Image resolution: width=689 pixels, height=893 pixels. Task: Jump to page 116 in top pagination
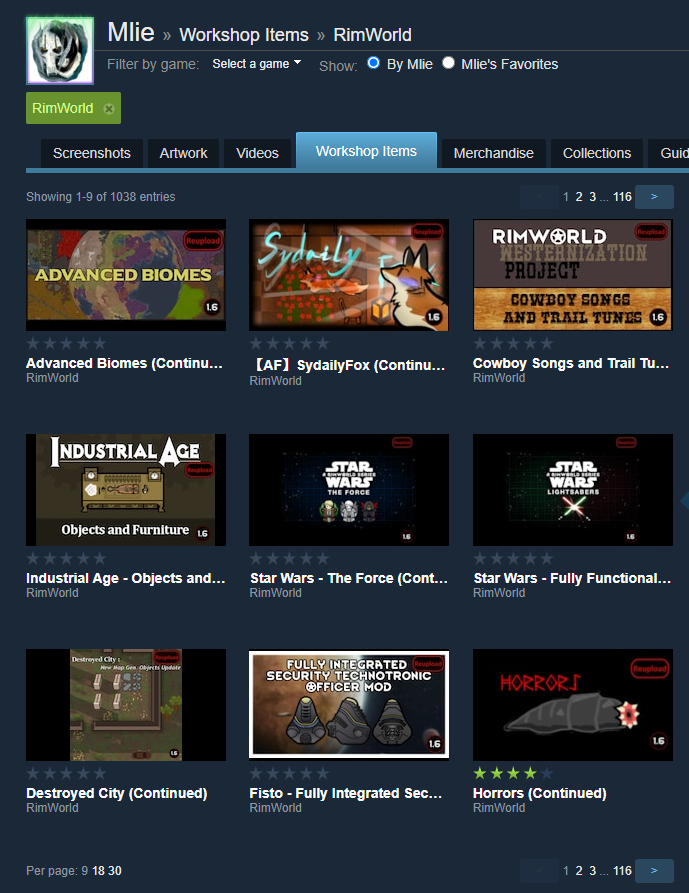click(x=622, y=196)
